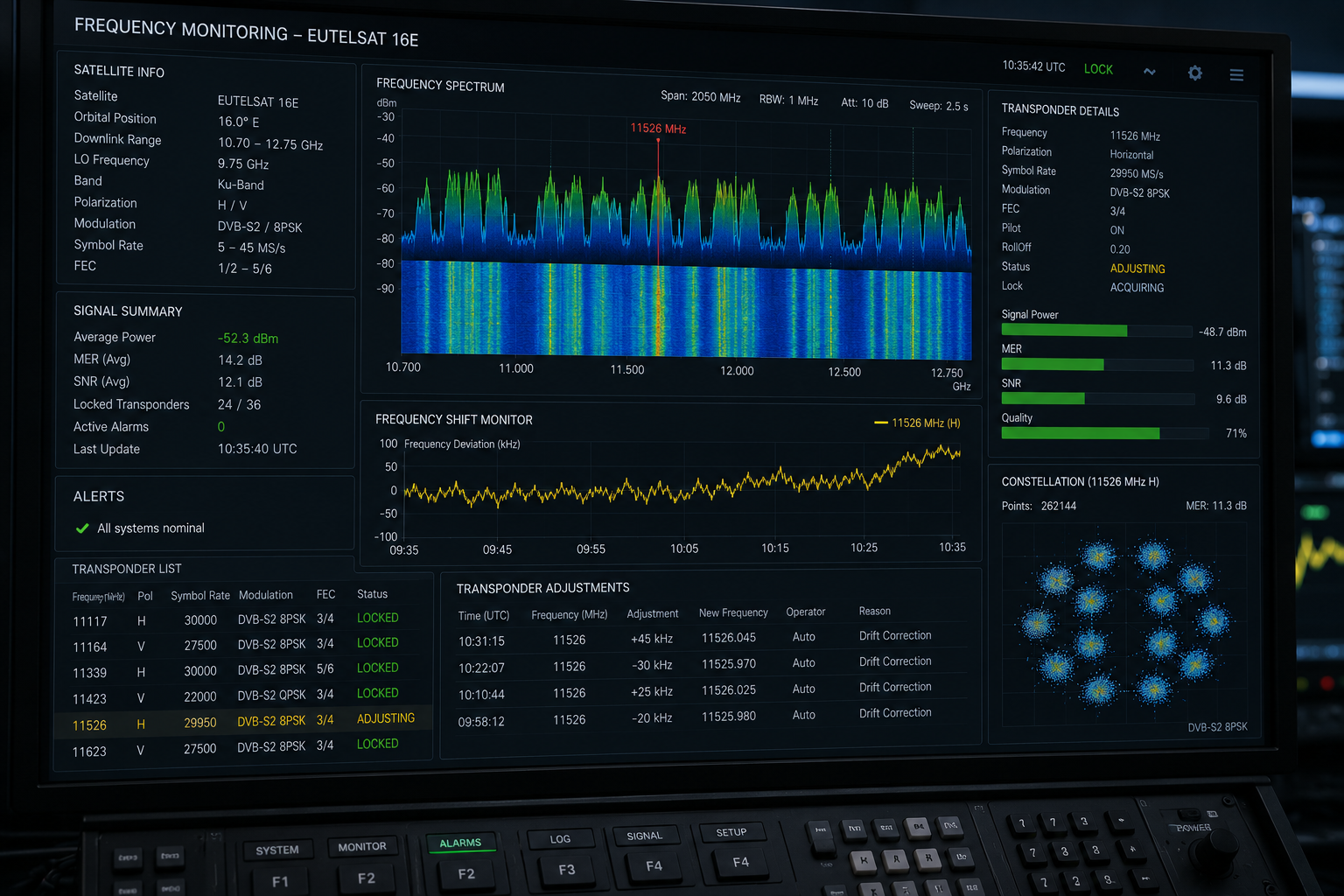Image resolution: width=1344 pixels, height=896 pixels.
Task: Sort the list by Symbol Rate column header
Action: 200,596
